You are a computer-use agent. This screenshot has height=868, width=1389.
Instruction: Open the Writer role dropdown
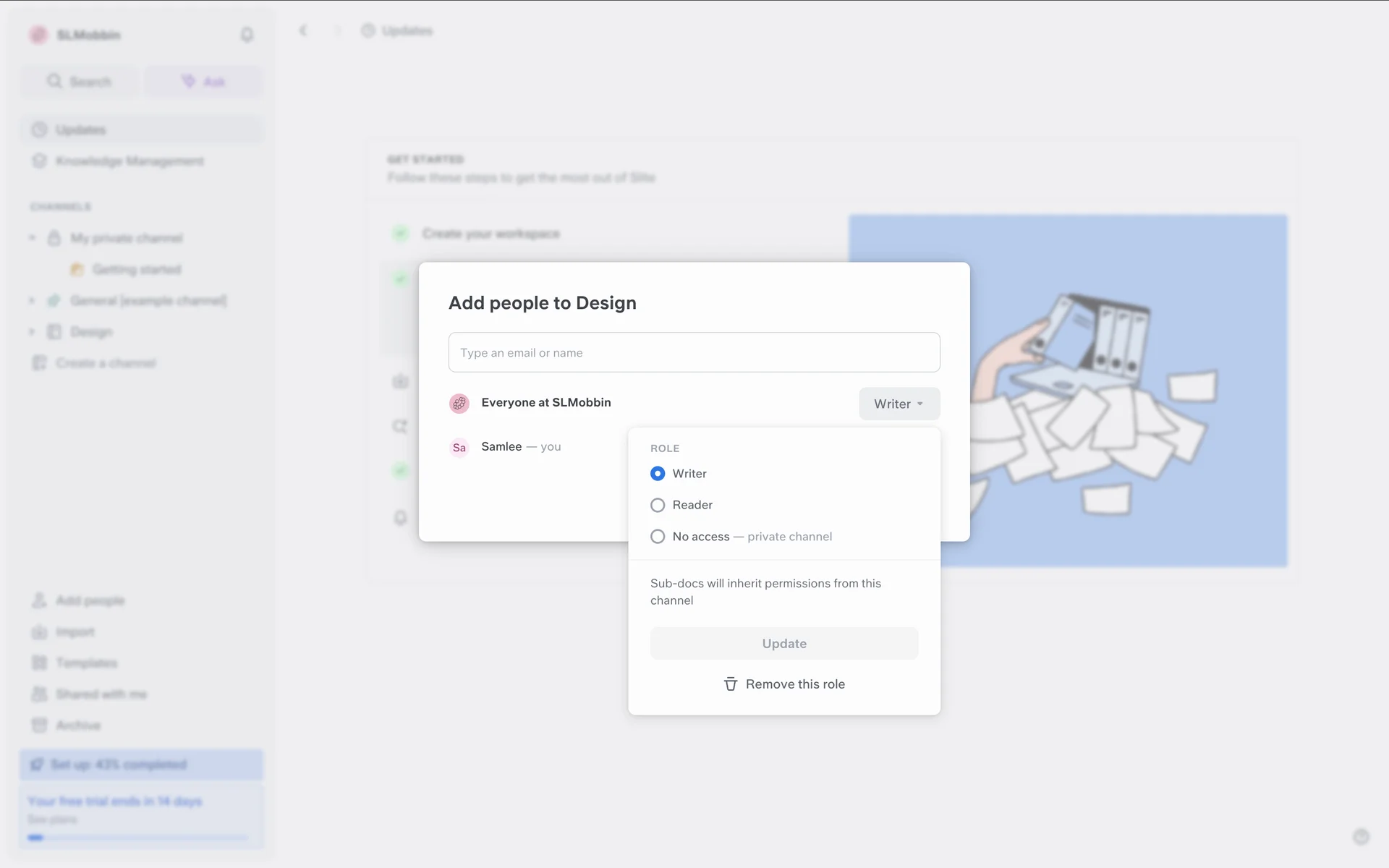coord(899,404)
